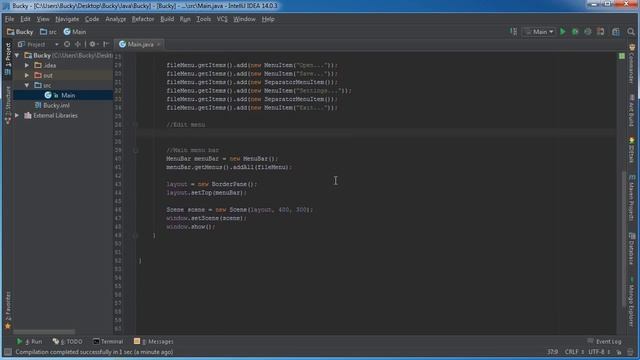Open the Terminal tool window

[108, 341]
